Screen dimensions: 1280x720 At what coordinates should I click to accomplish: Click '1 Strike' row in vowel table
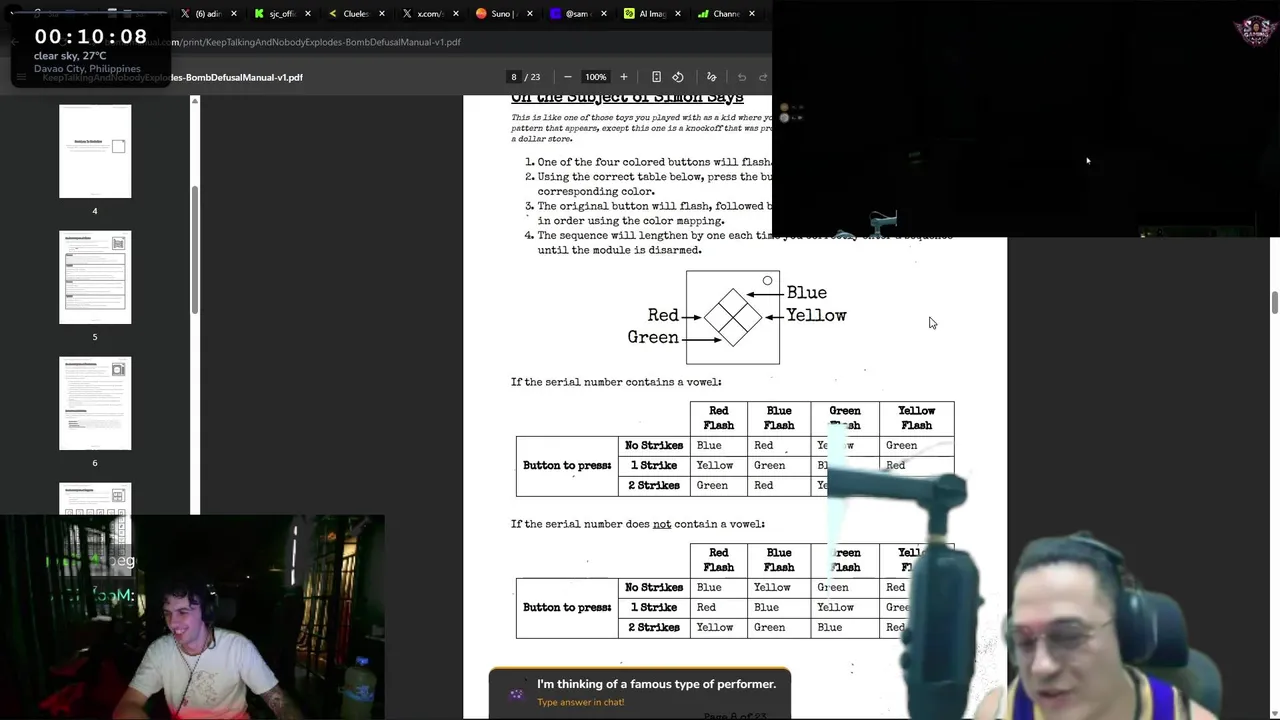pyautogui.click(x=654, y=465)
